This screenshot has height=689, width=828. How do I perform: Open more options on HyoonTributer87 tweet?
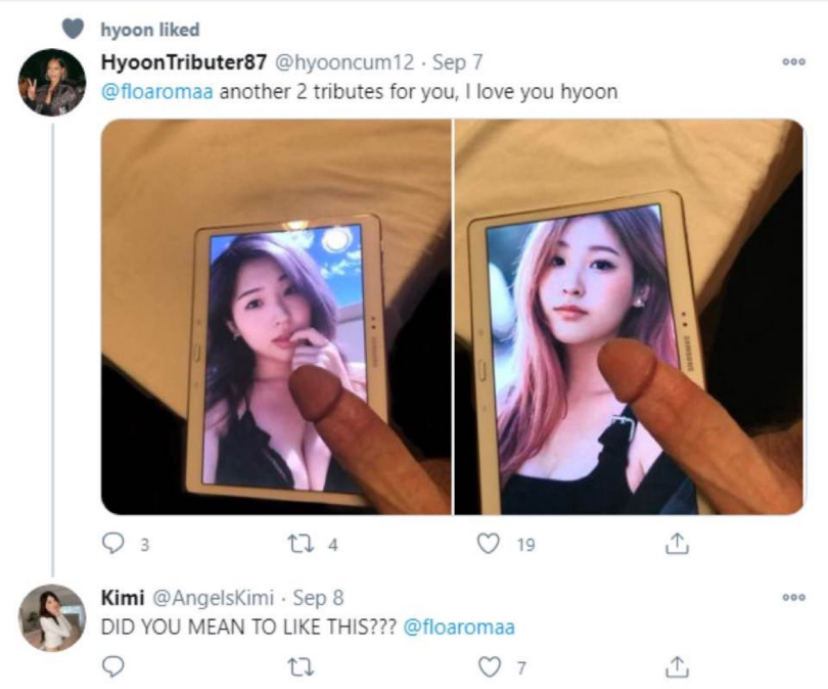coord(794,62)
